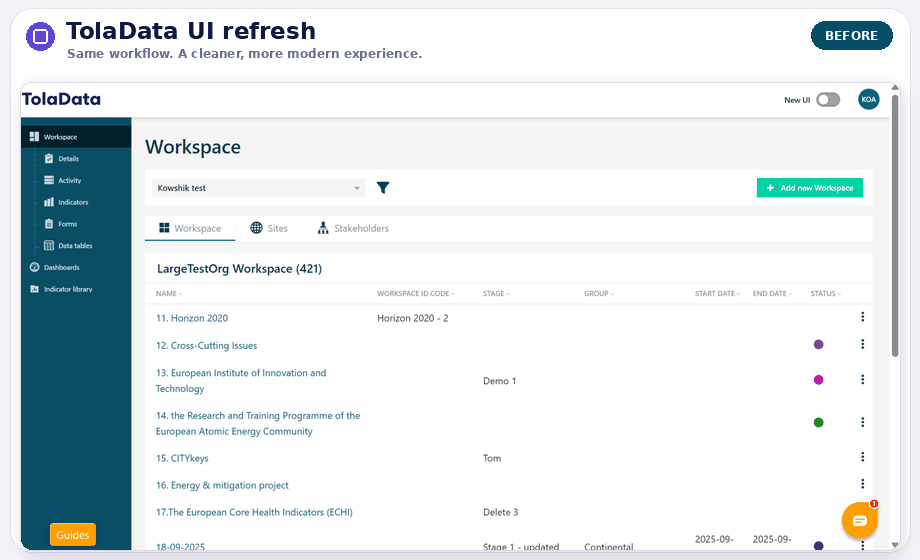Open Activity in the sidebar
The width and height of the screenshot is (920, 560).
70,180
